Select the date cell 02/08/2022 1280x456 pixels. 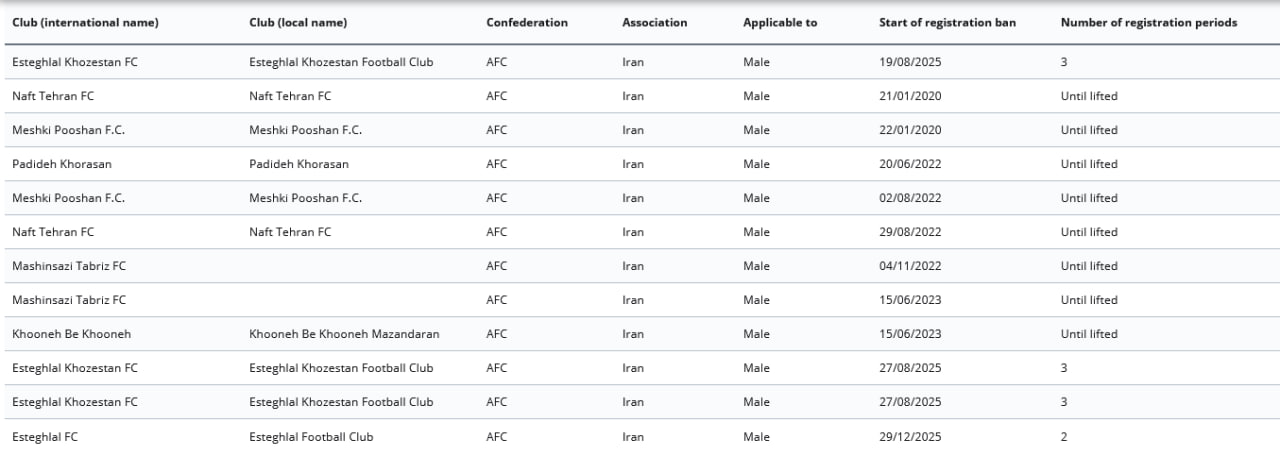910,198
